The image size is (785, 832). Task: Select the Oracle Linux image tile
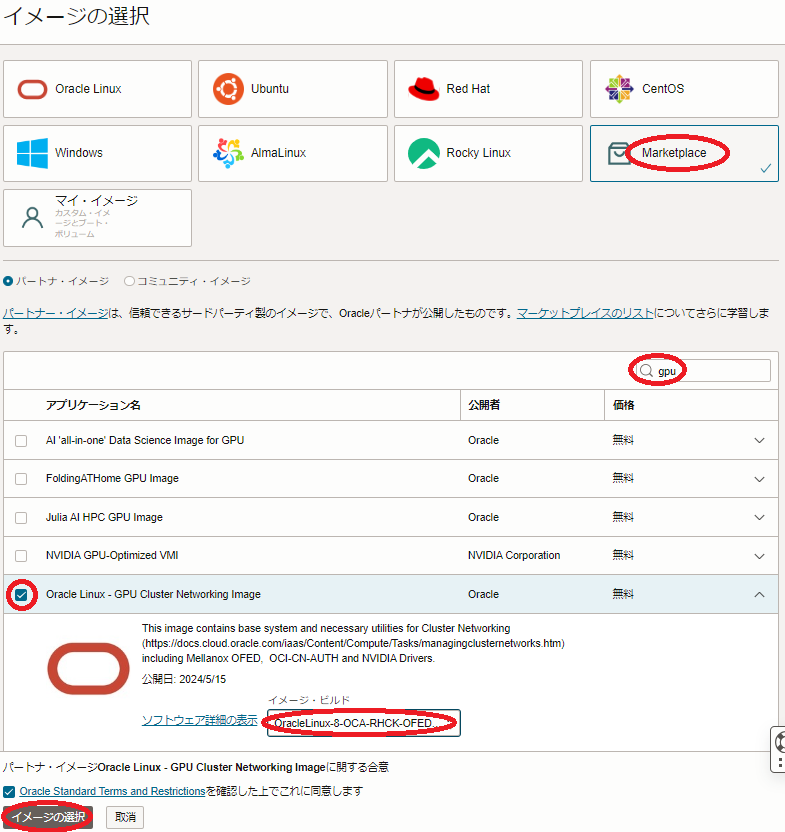(x=97, y=89)
